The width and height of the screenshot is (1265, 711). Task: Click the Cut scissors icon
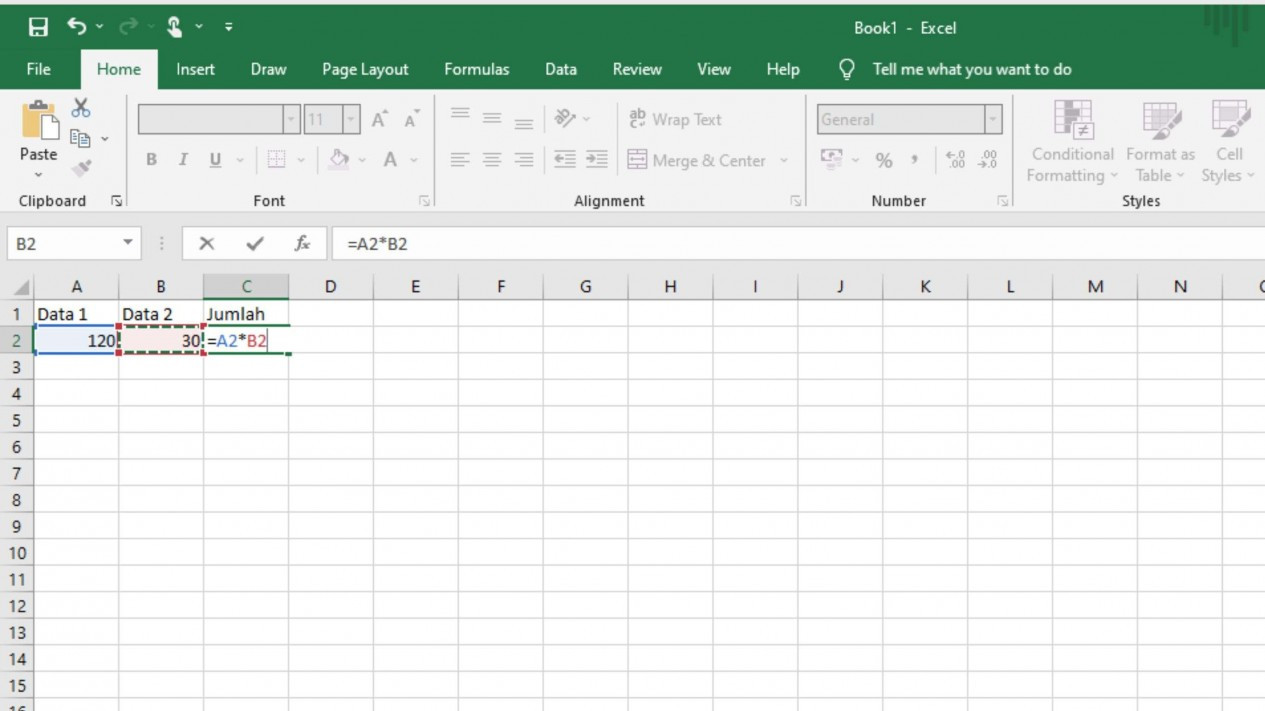click(81, 107)
